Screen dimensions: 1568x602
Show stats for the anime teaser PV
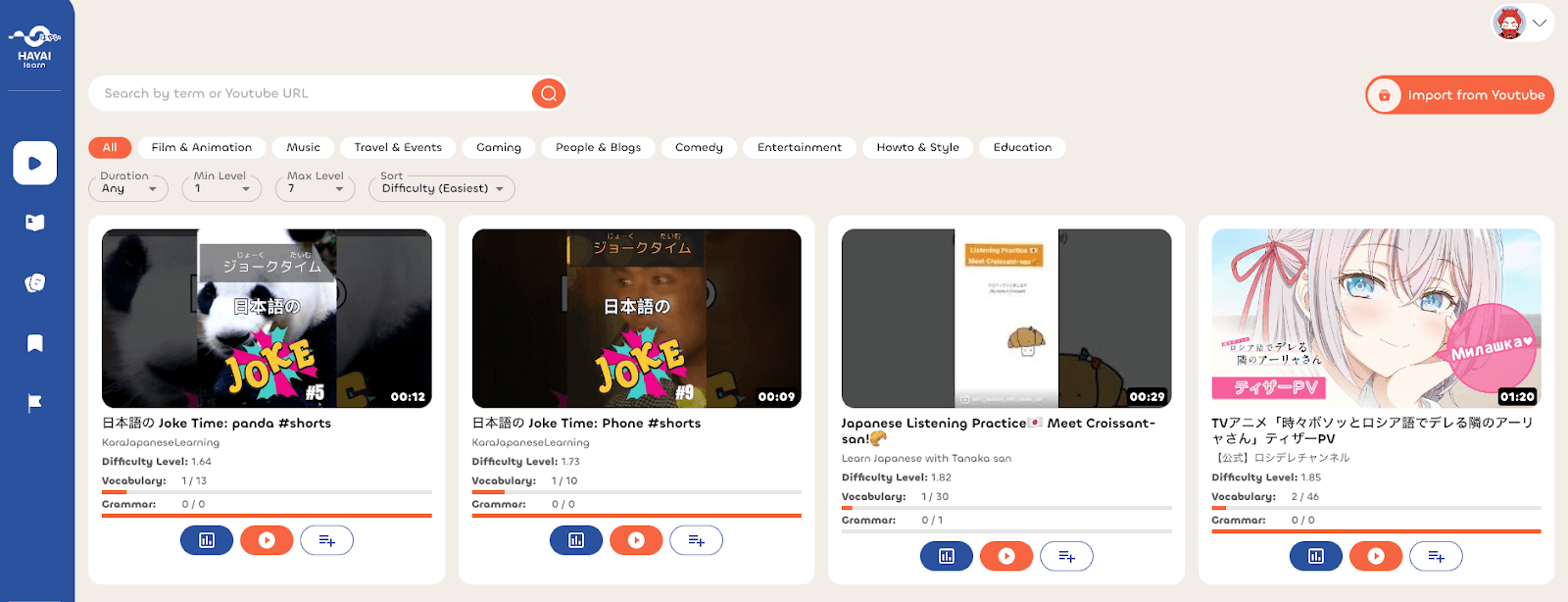coord(1316,556)
